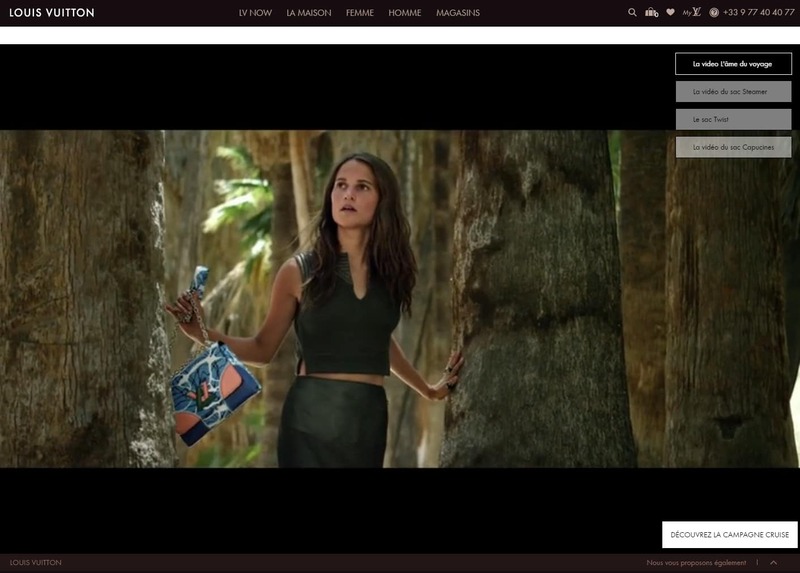Open the wishlist heart icon
This screenshot has height=573, width=800.
pyautogui.click(x=670, y=12)
